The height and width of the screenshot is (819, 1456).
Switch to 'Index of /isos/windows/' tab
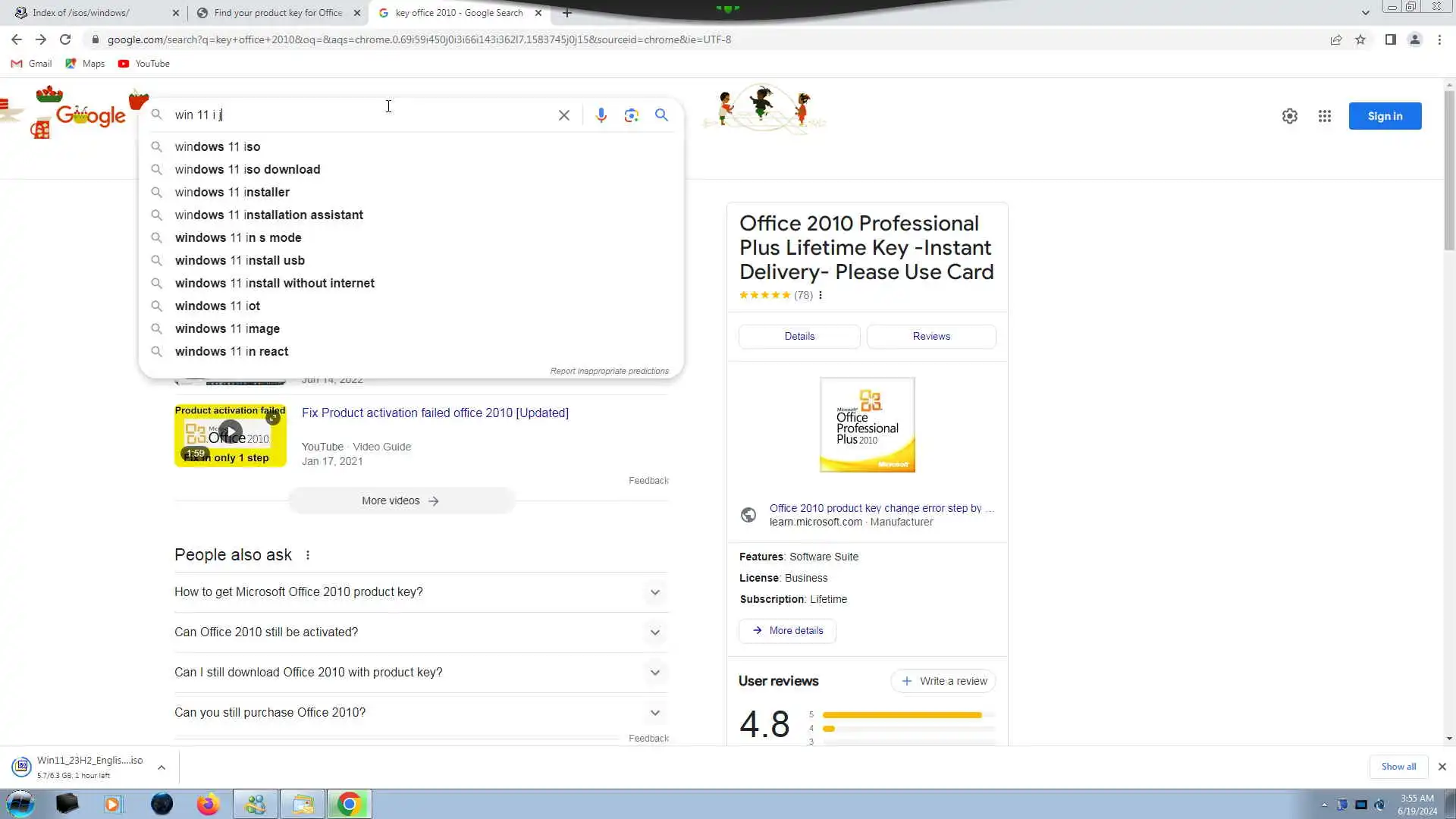[81, 13]
